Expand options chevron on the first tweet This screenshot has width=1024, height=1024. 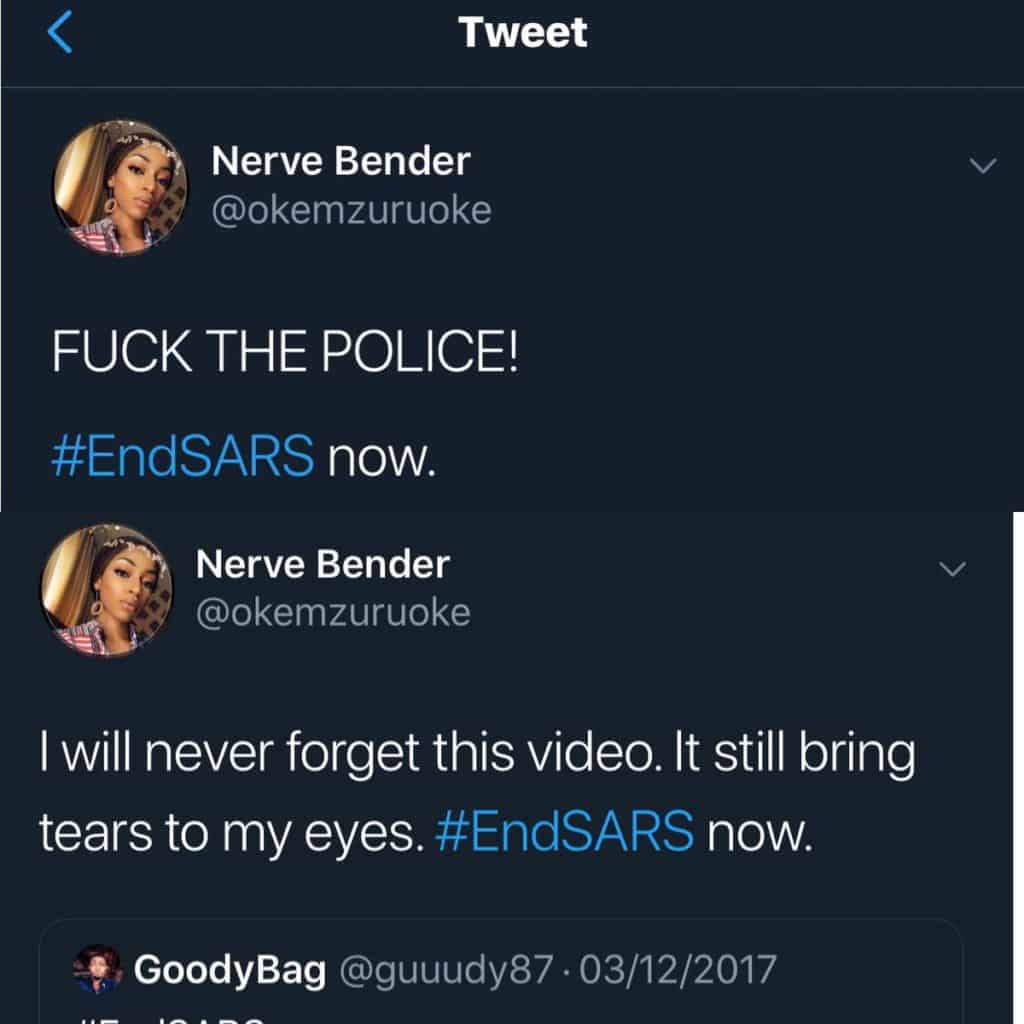tap(984, 166)
